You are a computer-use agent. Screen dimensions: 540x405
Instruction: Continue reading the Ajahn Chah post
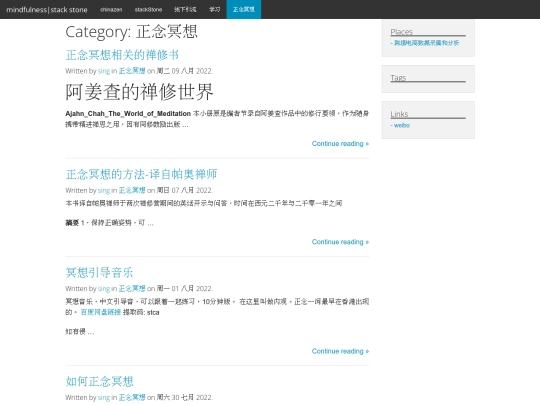(x=340, y=144)
